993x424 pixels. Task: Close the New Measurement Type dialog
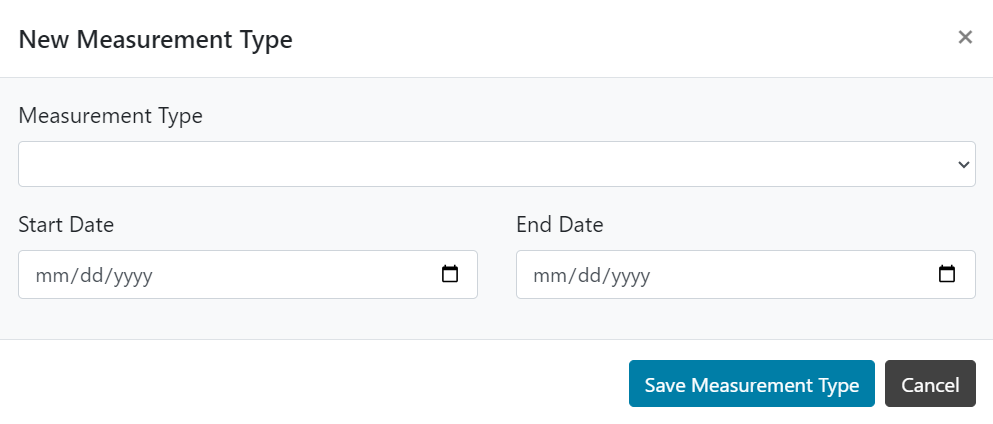pos(965,38)
